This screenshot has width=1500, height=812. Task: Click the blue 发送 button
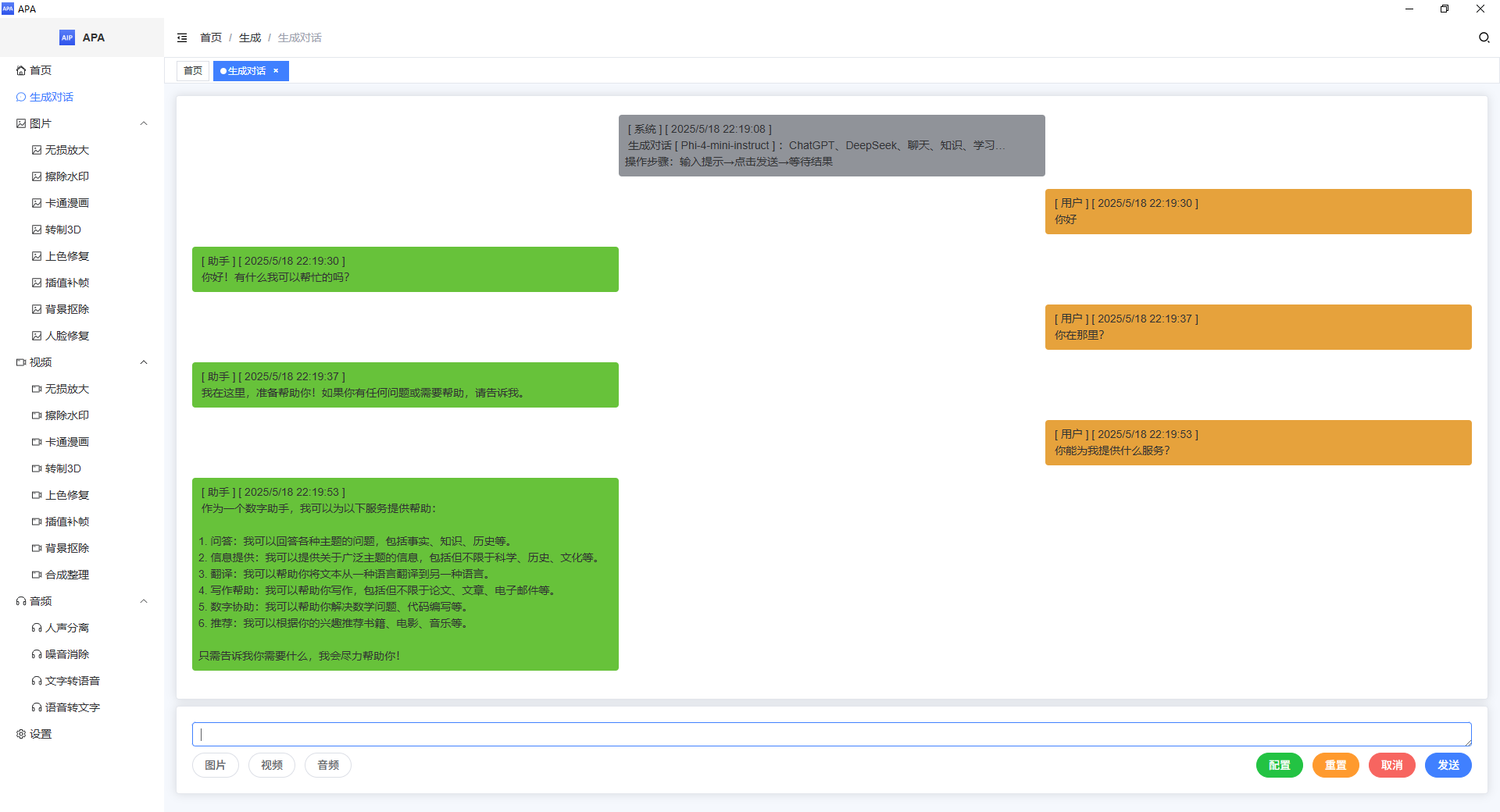1448,765
